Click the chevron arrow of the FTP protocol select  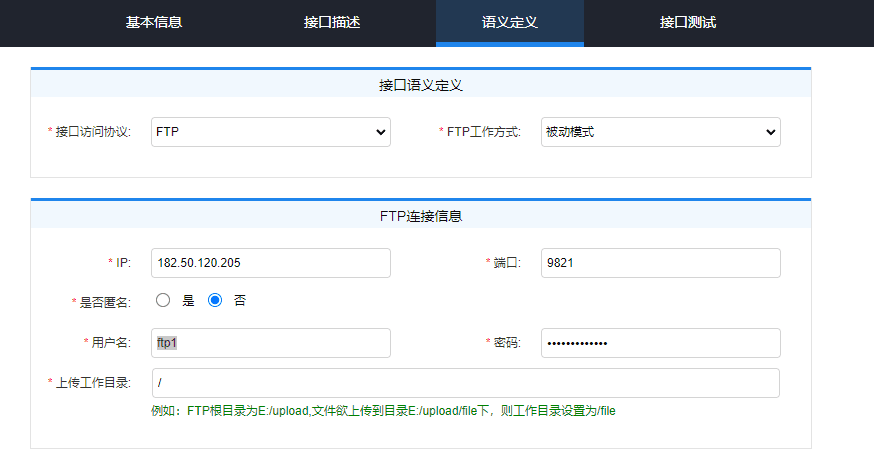[381, 133]
